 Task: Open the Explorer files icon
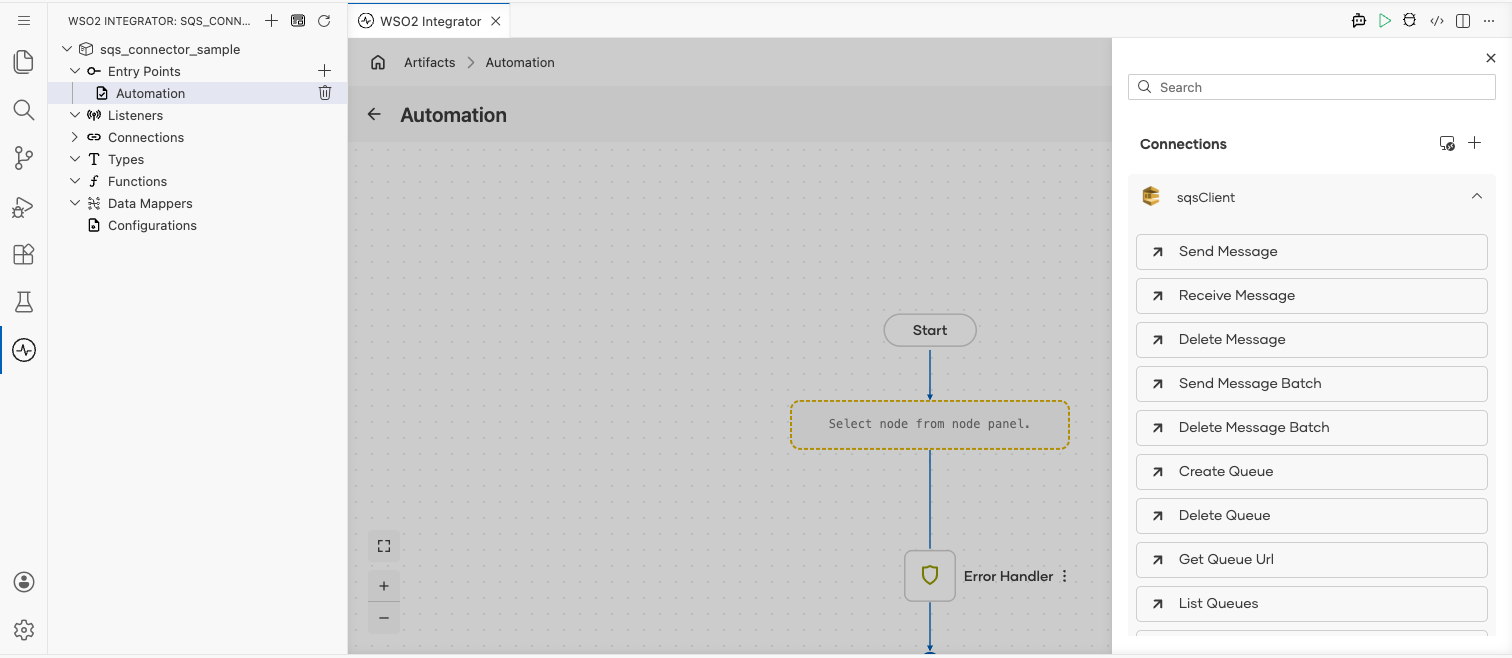click(x=24, y=62)
